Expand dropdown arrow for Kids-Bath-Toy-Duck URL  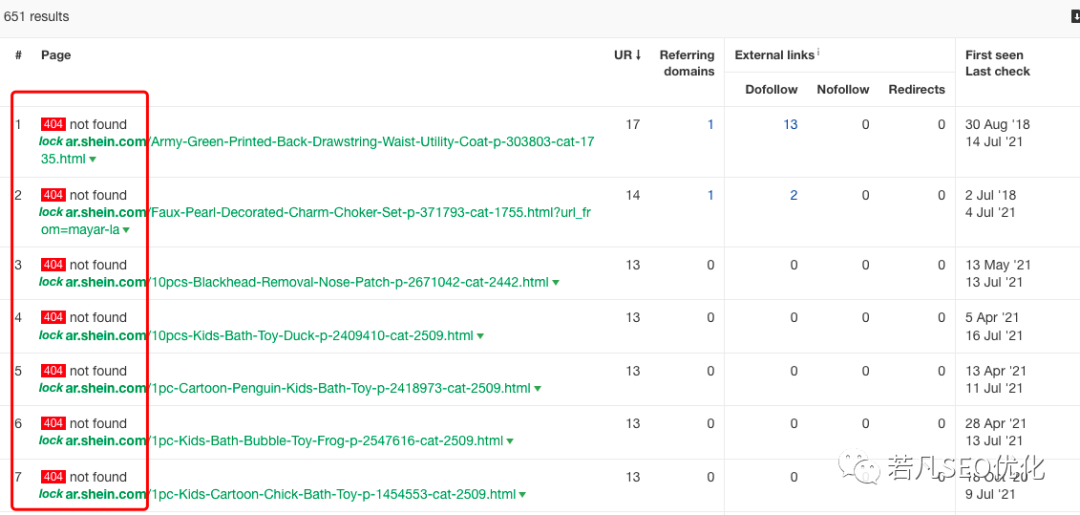point(480,336)
